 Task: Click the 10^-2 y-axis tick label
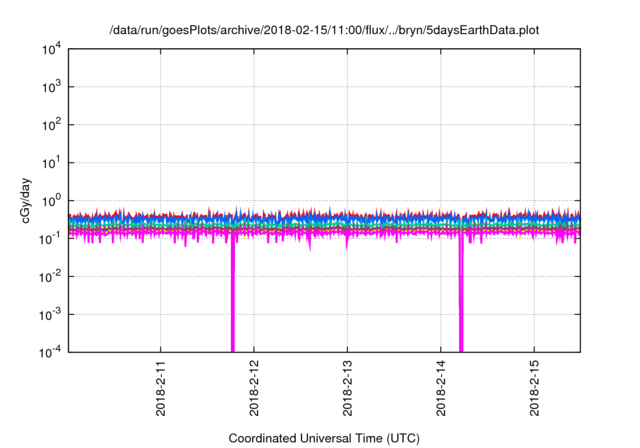tap(50, 277)
